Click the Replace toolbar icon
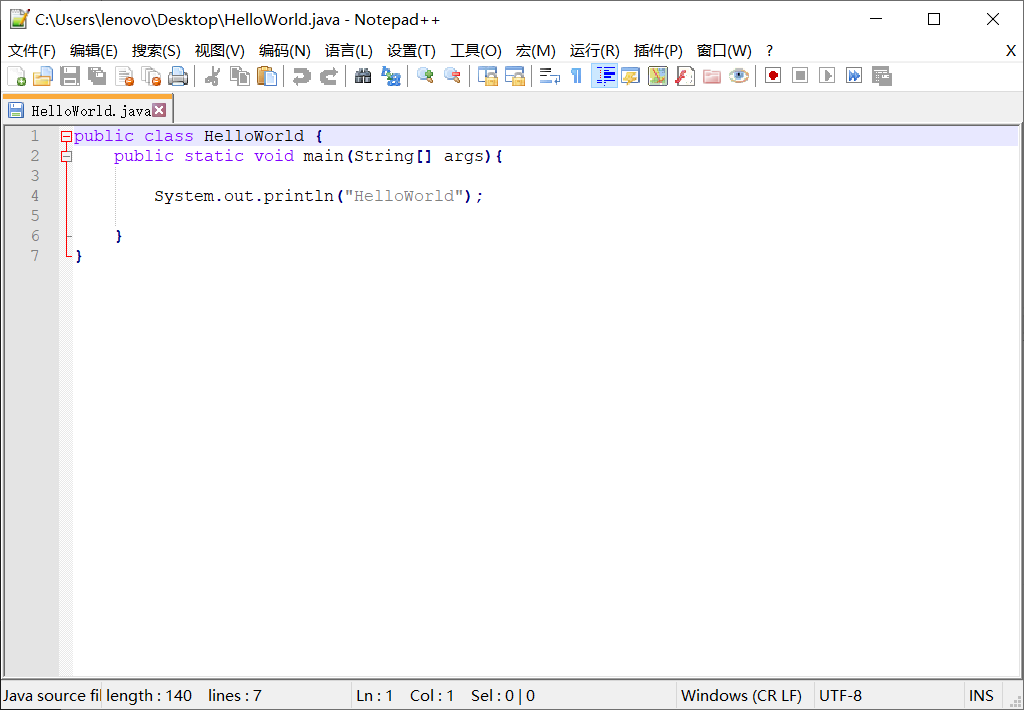 (x=390, y=76)
